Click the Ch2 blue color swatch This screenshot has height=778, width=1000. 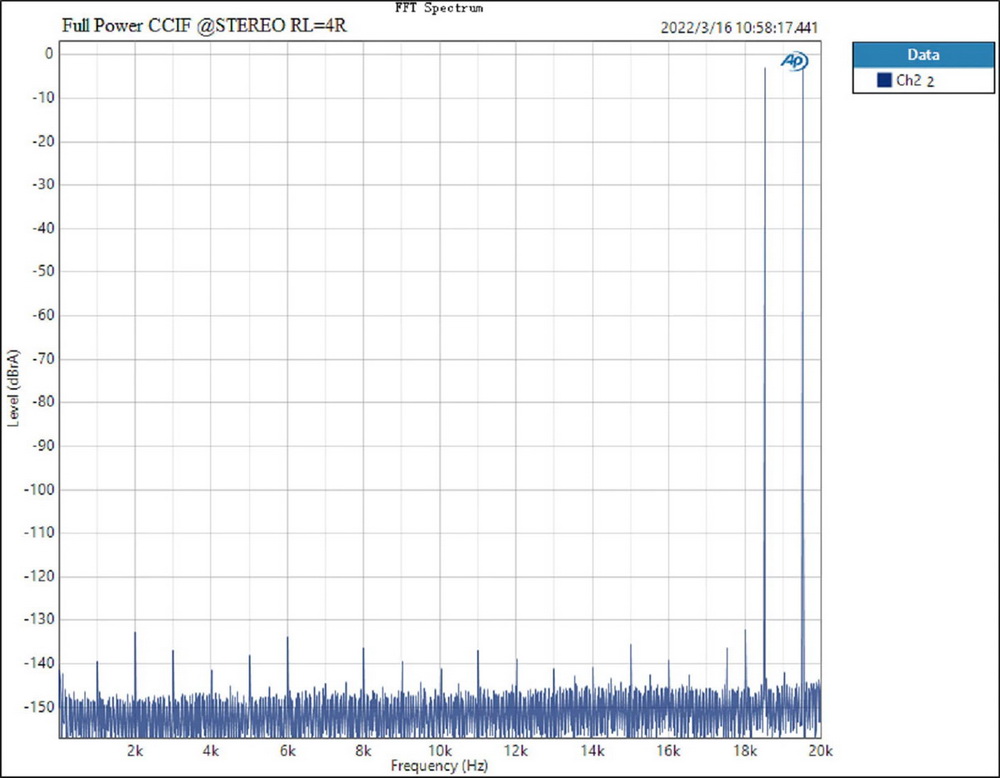[x=884, y=81]
